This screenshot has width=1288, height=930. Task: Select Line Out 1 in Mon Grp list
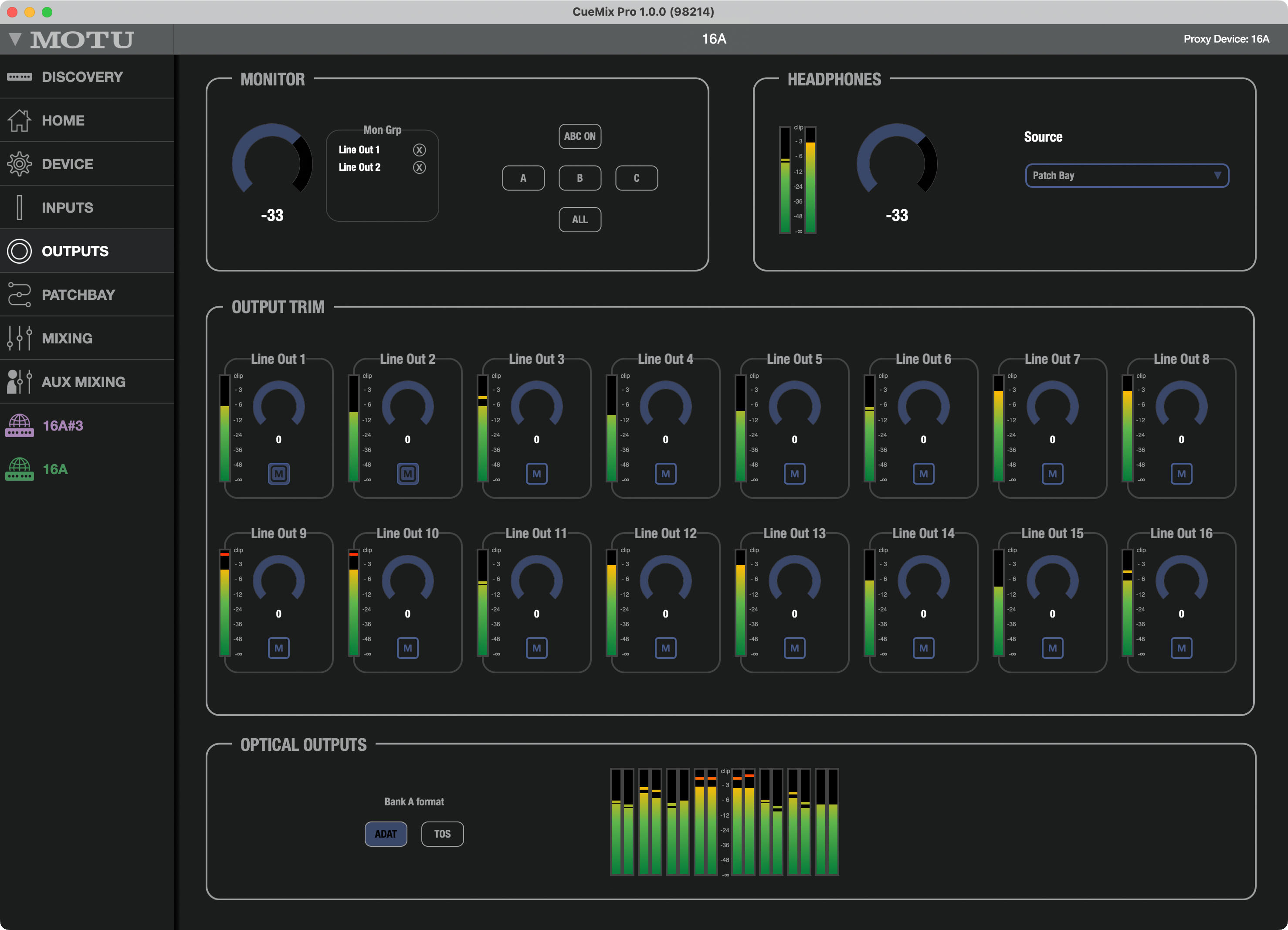click(359, 150)
